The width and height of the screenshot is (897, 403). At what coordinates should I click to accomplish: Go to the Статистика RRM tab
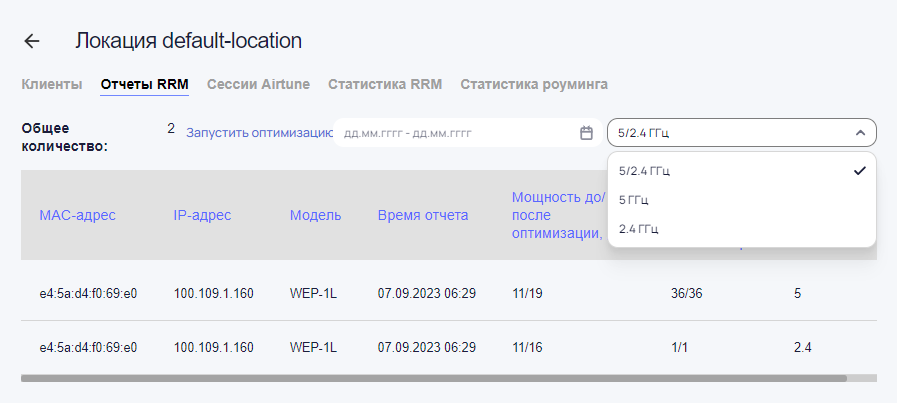pos(385,84)
